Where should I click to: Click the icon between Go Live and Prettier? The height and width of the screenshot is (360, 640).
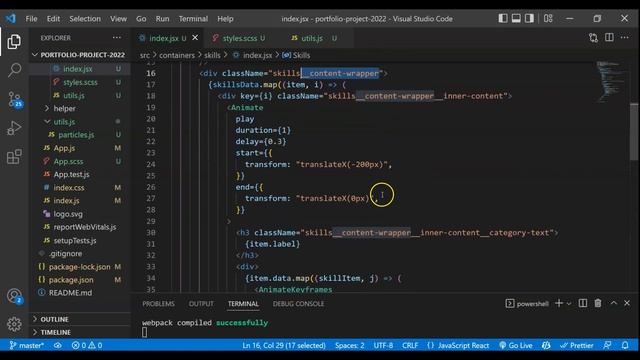coord(546,345)
